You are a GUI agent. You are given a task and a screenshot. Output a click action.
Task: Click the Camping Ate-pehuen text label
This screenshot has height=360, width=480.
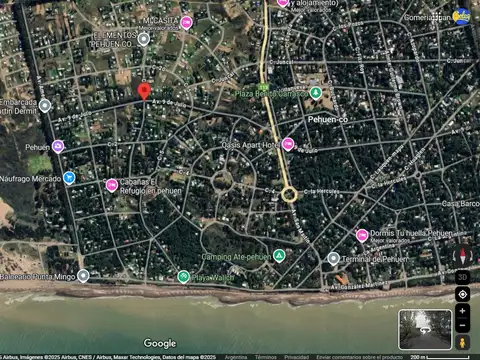tap(236, 257)
